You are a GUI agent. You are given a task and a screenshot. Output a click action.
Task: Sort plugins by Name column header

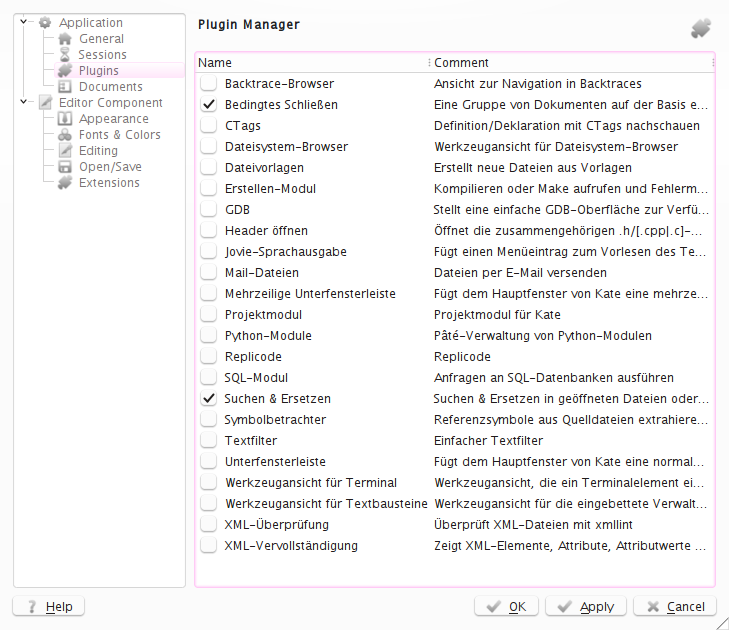click(312, 63)
